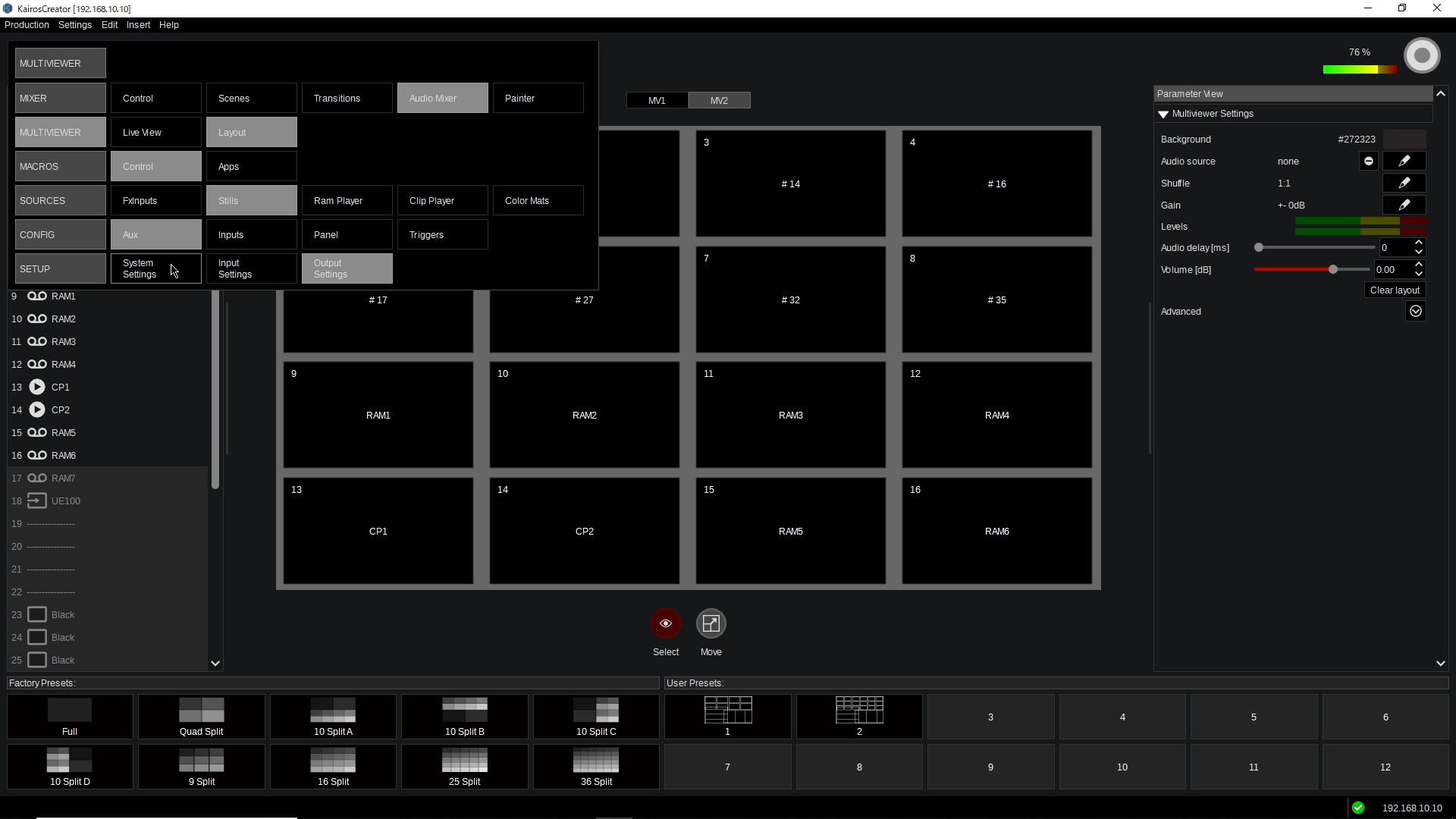Open System Settings under Setup

click(155, 268)
